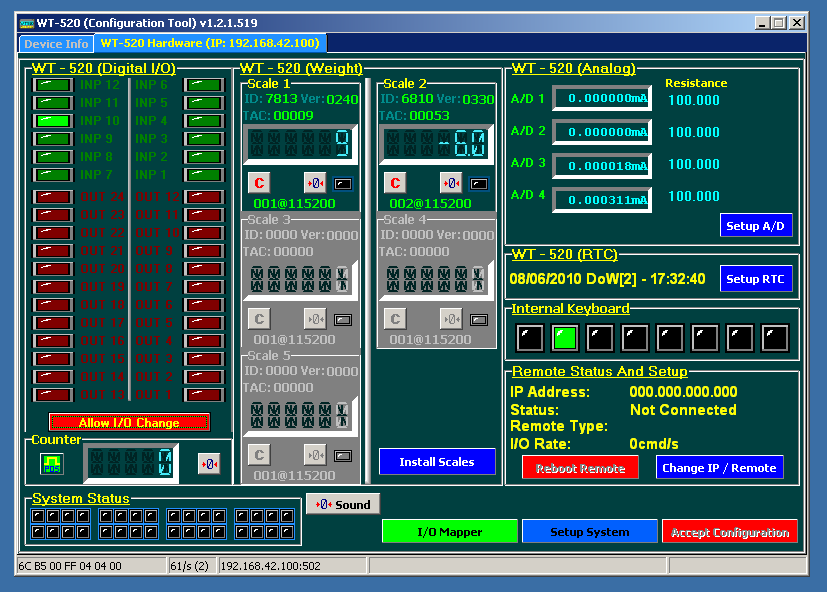The height and width of the screenshot is (592, 827).
Task: Select the lit green key in Internal Keyboard
Action: tap(565, 338)
